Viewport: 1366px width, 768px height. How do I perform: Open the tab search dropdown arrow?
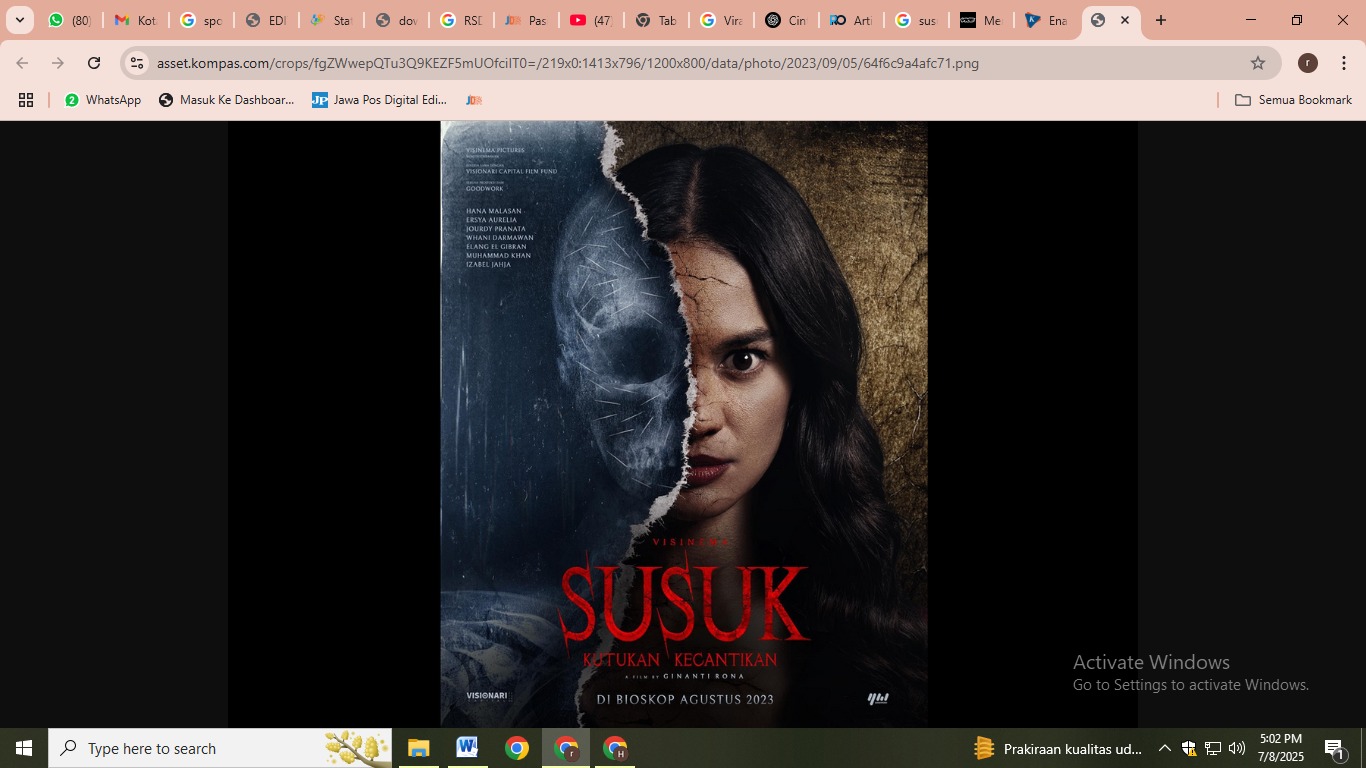tap(19, 20)
